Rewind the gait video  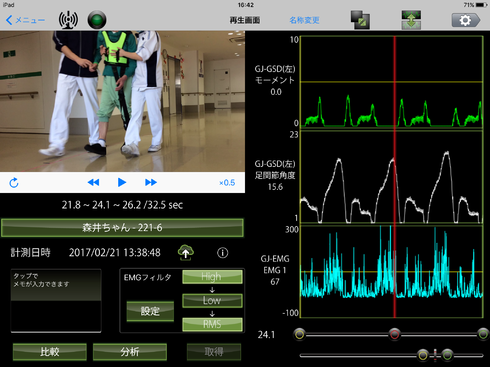pos(93,182)
